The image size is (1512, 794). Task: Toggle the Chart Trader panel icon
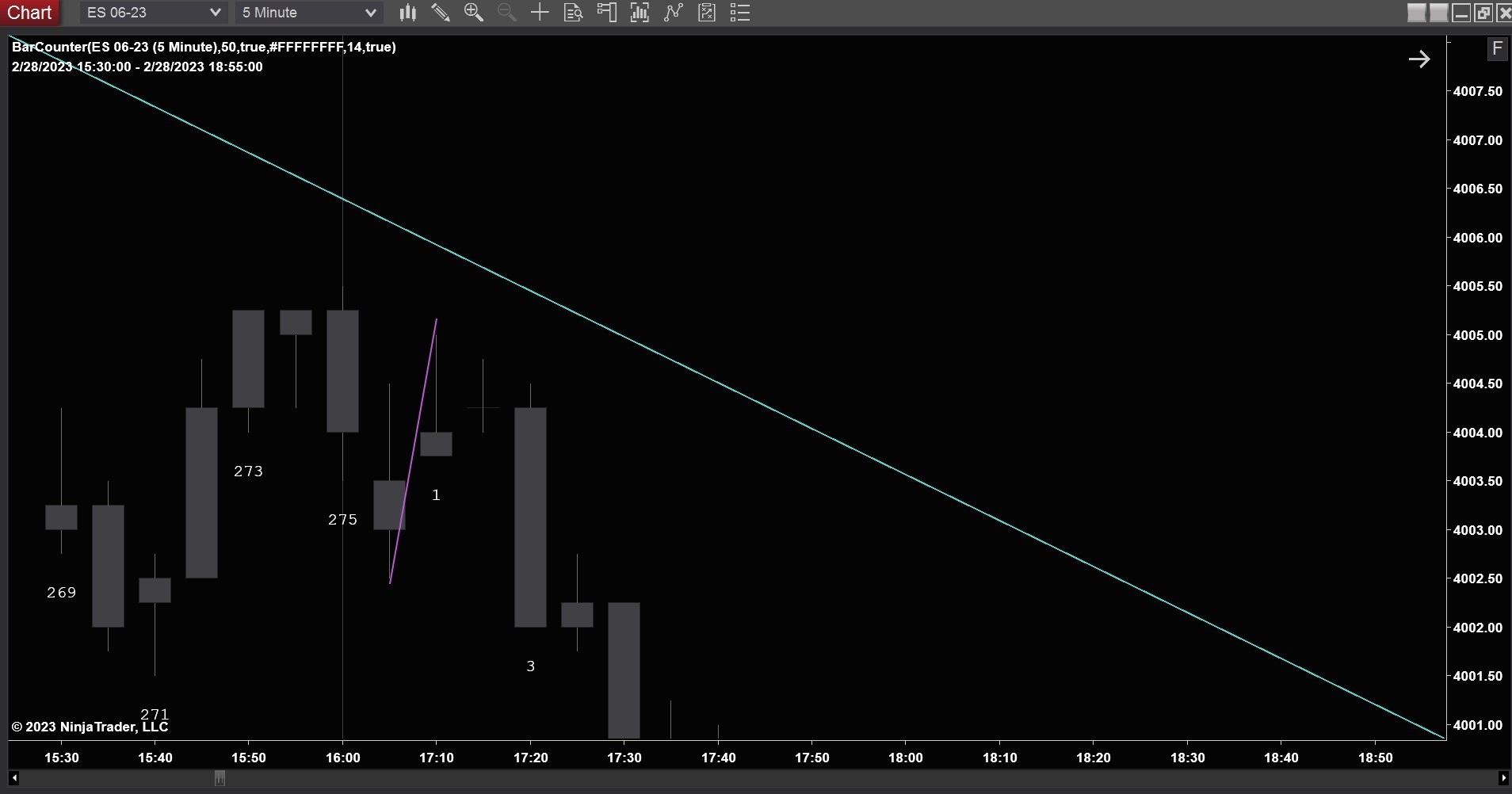(606, 13)
